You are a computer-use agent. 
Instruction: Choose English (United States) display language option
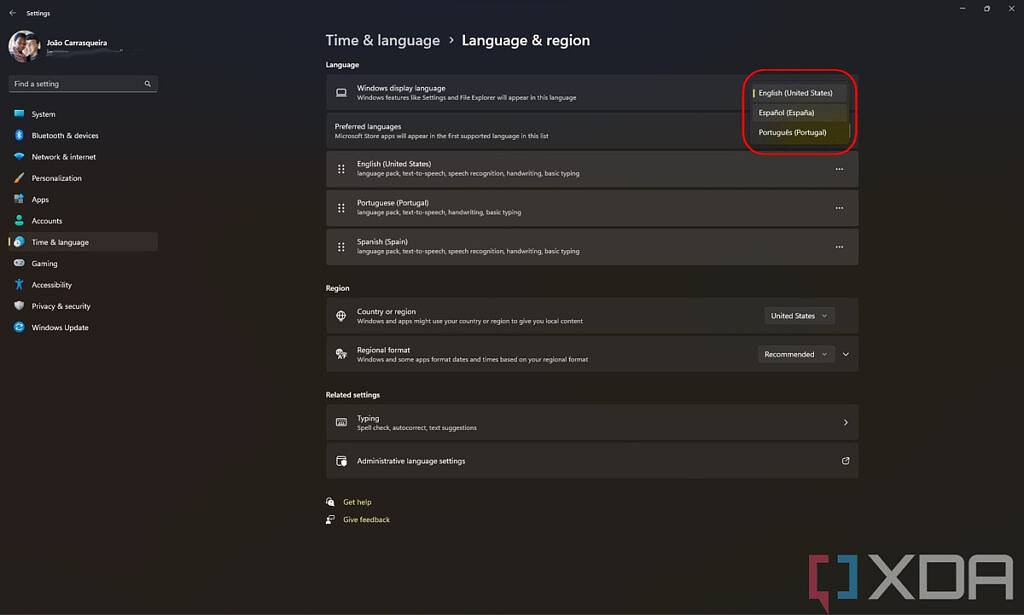[799, 93]
